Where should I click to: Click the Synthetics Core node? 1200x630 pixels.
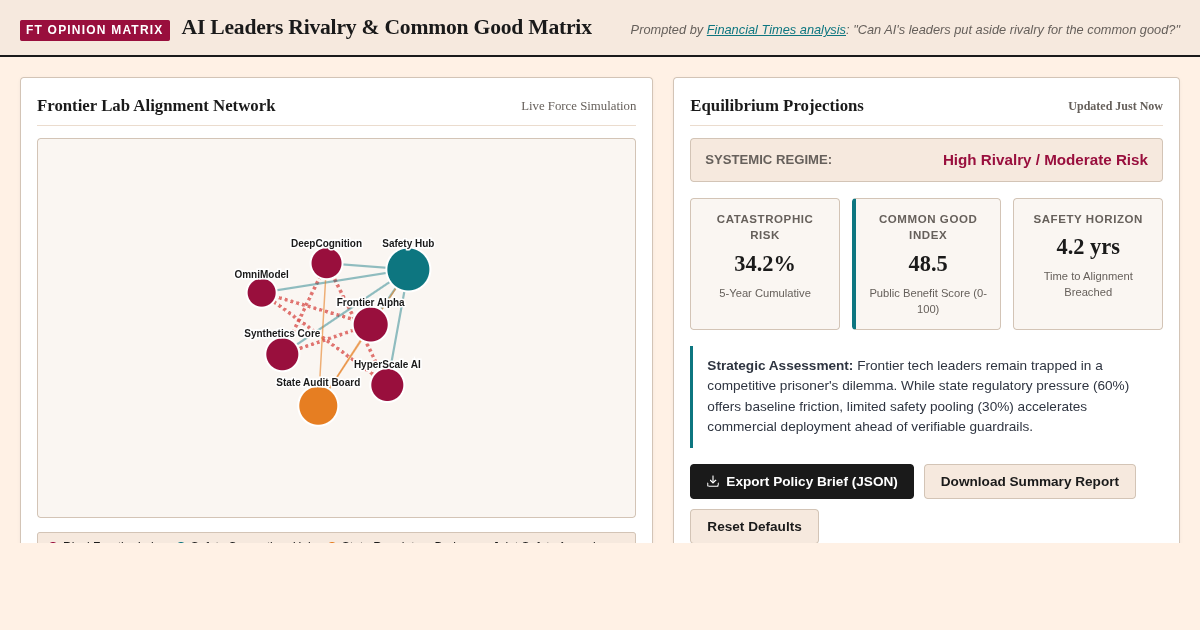tap(282, 354)
